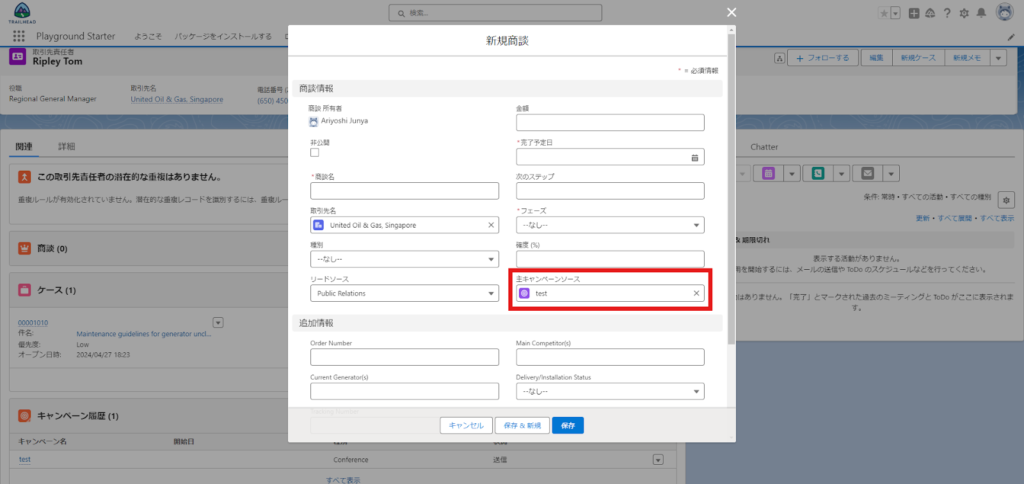The height and width of the screenshot is (484, 1024).
Task: Open the 種別 picklist
Action: pos(404,259)
